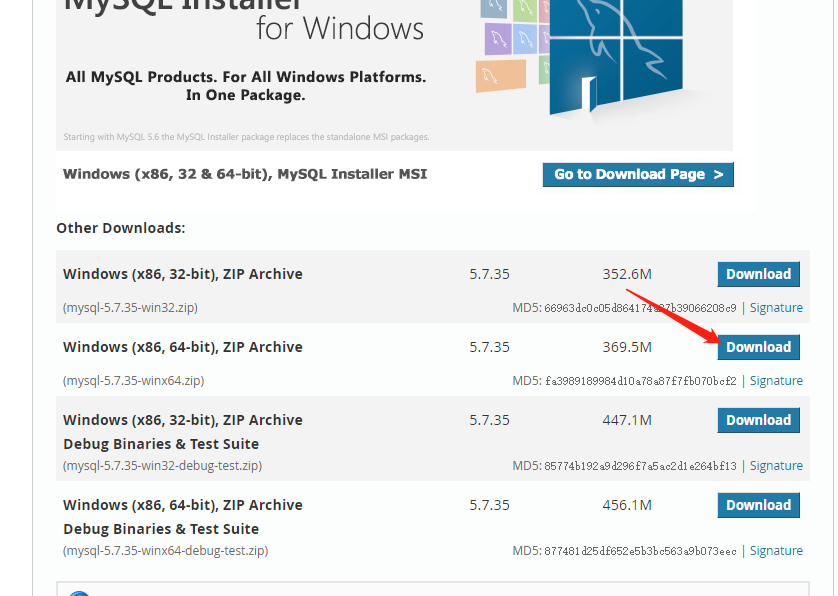Download the Windows 32-bit ZIP Archive 352.6M
Screen dimensions: 838x596
(x=758, y=274)
